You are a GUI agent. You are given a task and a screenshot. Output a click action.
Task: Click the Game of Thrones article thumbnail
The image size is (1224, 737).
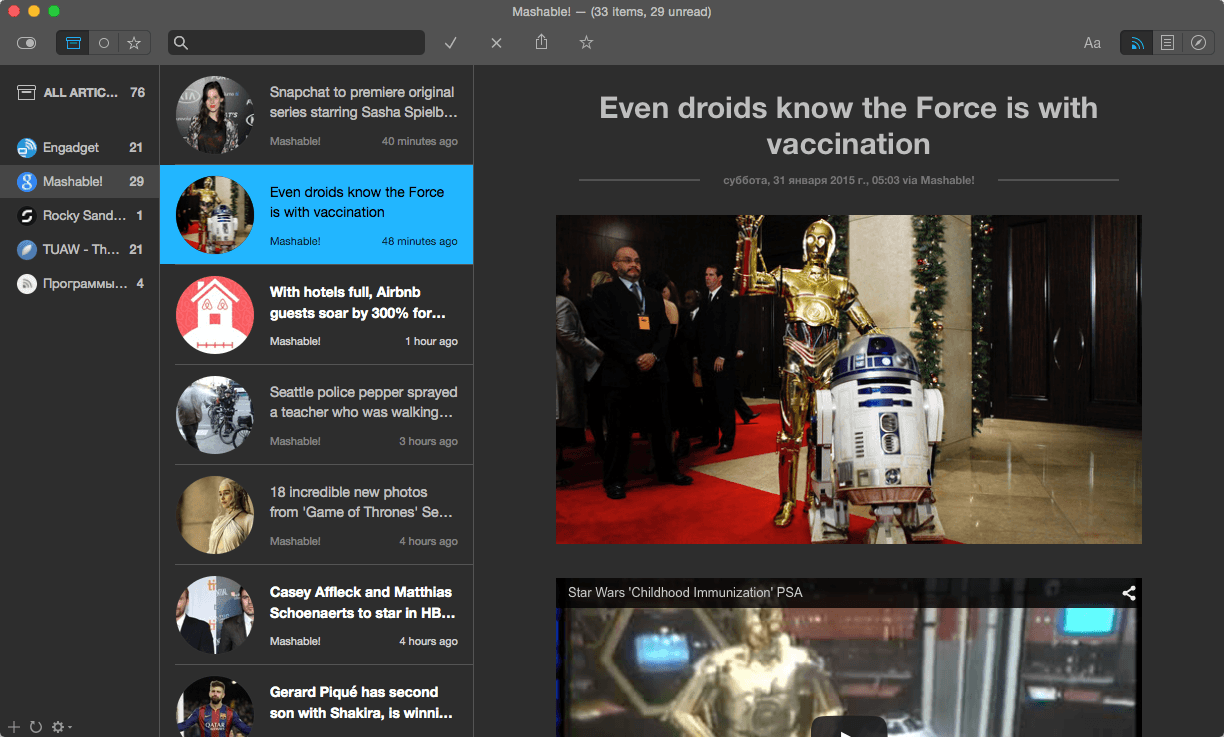(x=215, y=515)
